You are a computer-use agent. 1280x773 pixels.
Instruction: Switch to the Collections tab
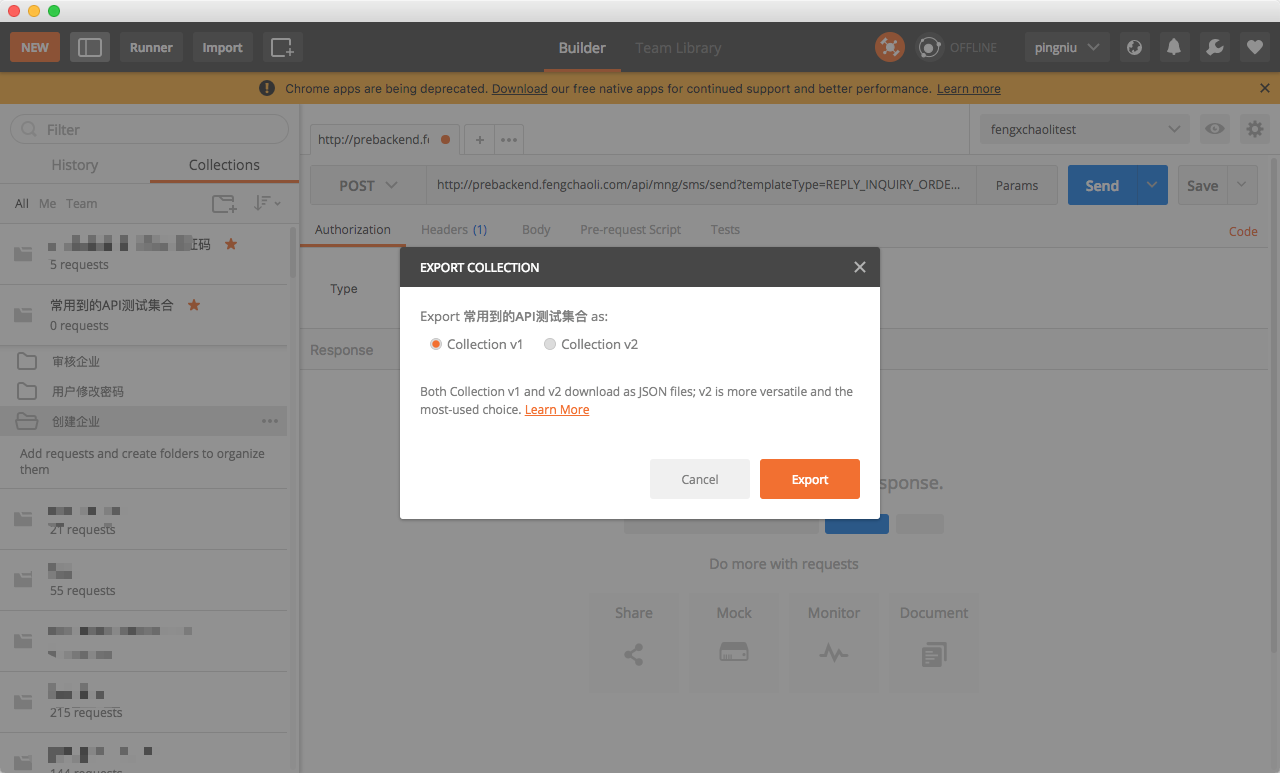(224, 165)
